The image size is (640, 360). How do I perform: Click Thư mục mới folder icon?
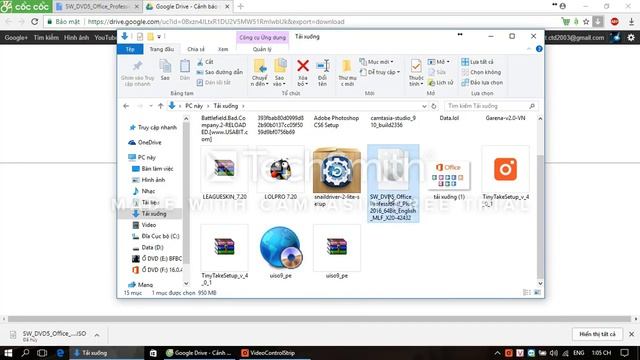tap(347, 66)
